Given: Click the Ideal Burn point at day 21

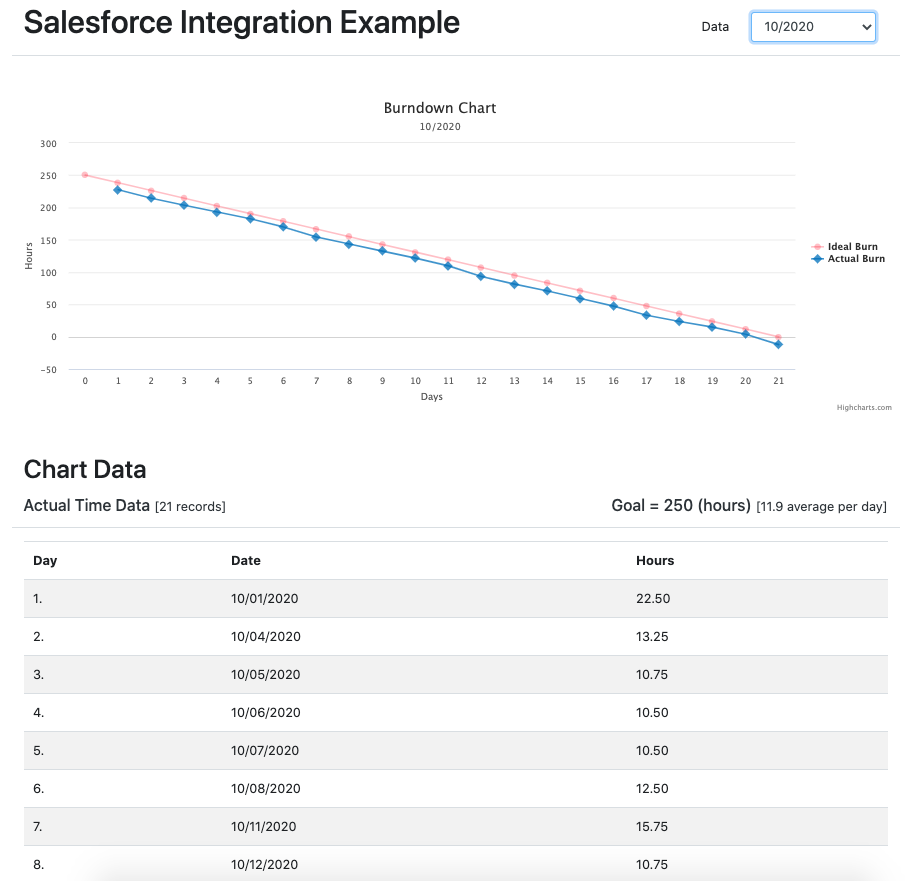Looking at the screenshot, I should click(779, 337).
